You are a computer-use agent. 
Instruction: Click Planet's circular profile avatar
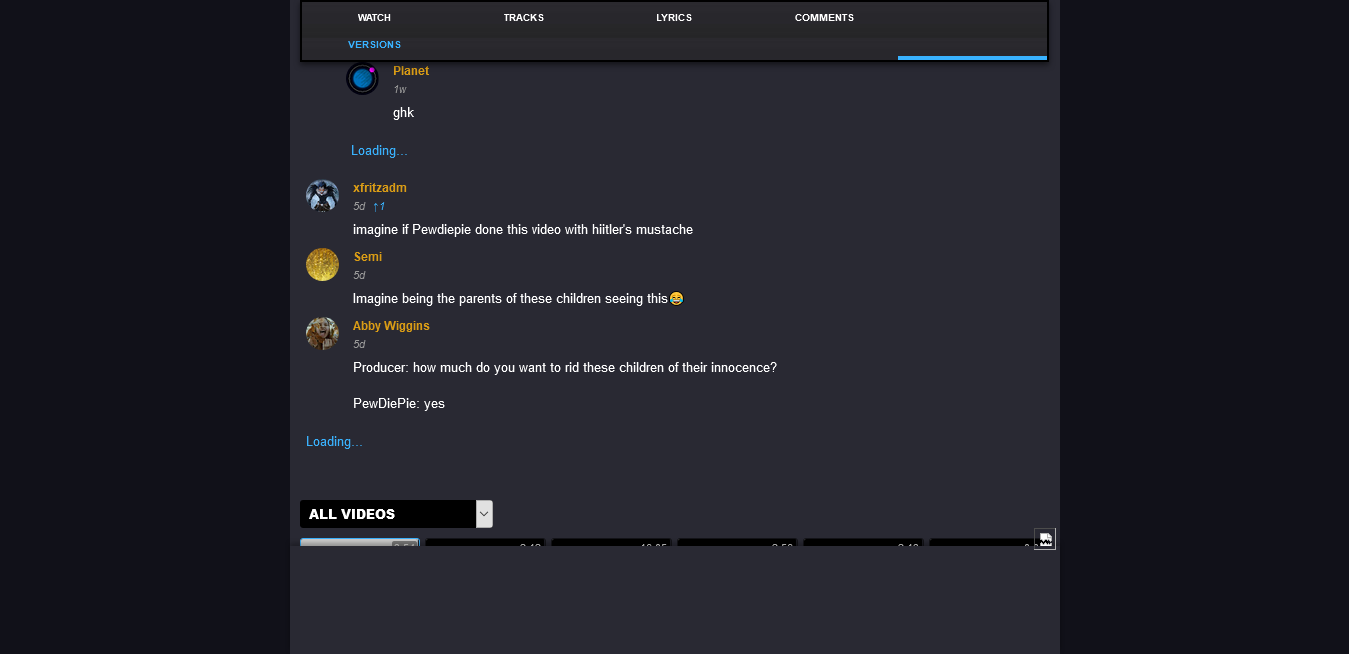click(x=362, y=78)
